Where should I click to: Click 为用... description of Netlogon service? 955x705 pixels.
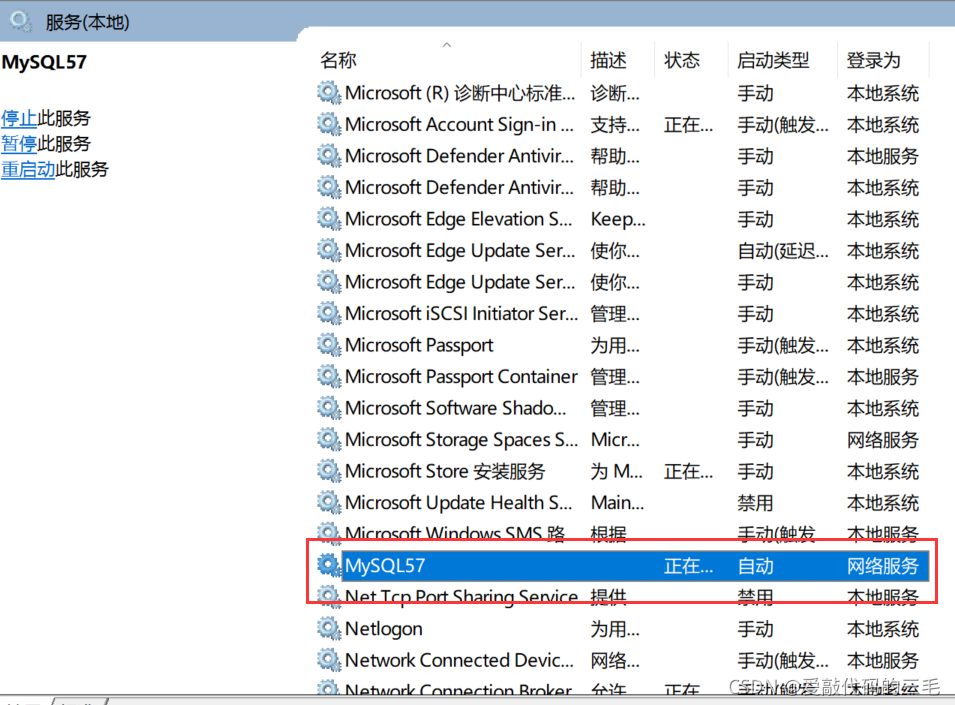click(615, 629)
